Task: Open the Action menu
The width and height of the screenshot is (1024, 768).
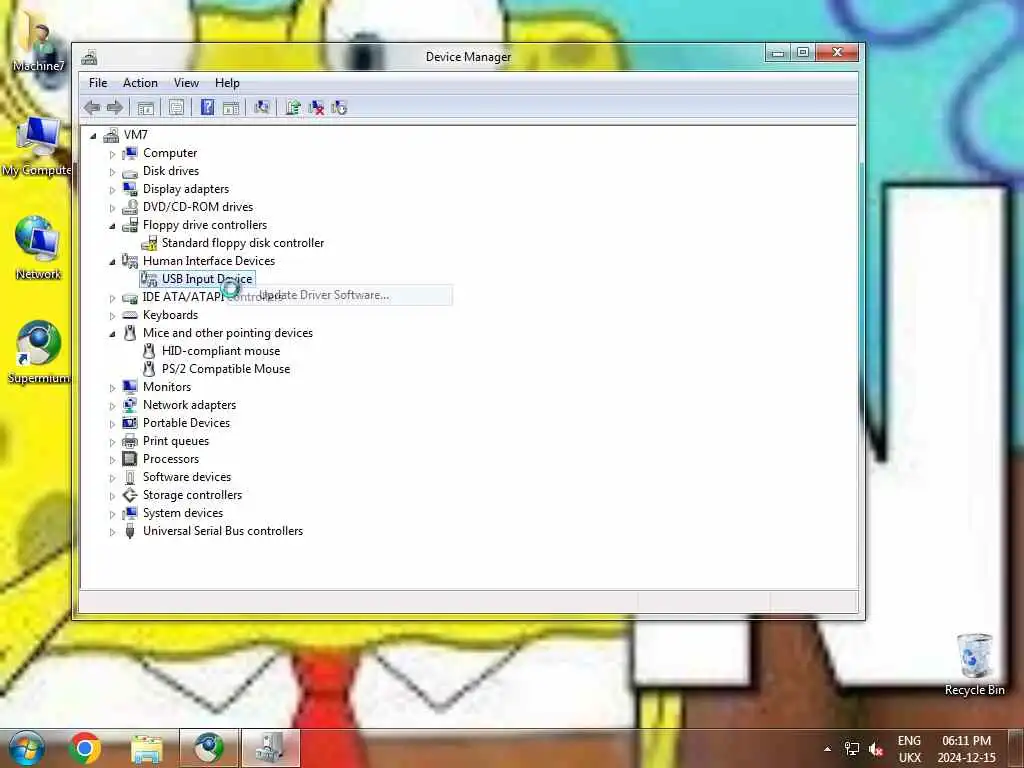Action: (x=140, y=83)
